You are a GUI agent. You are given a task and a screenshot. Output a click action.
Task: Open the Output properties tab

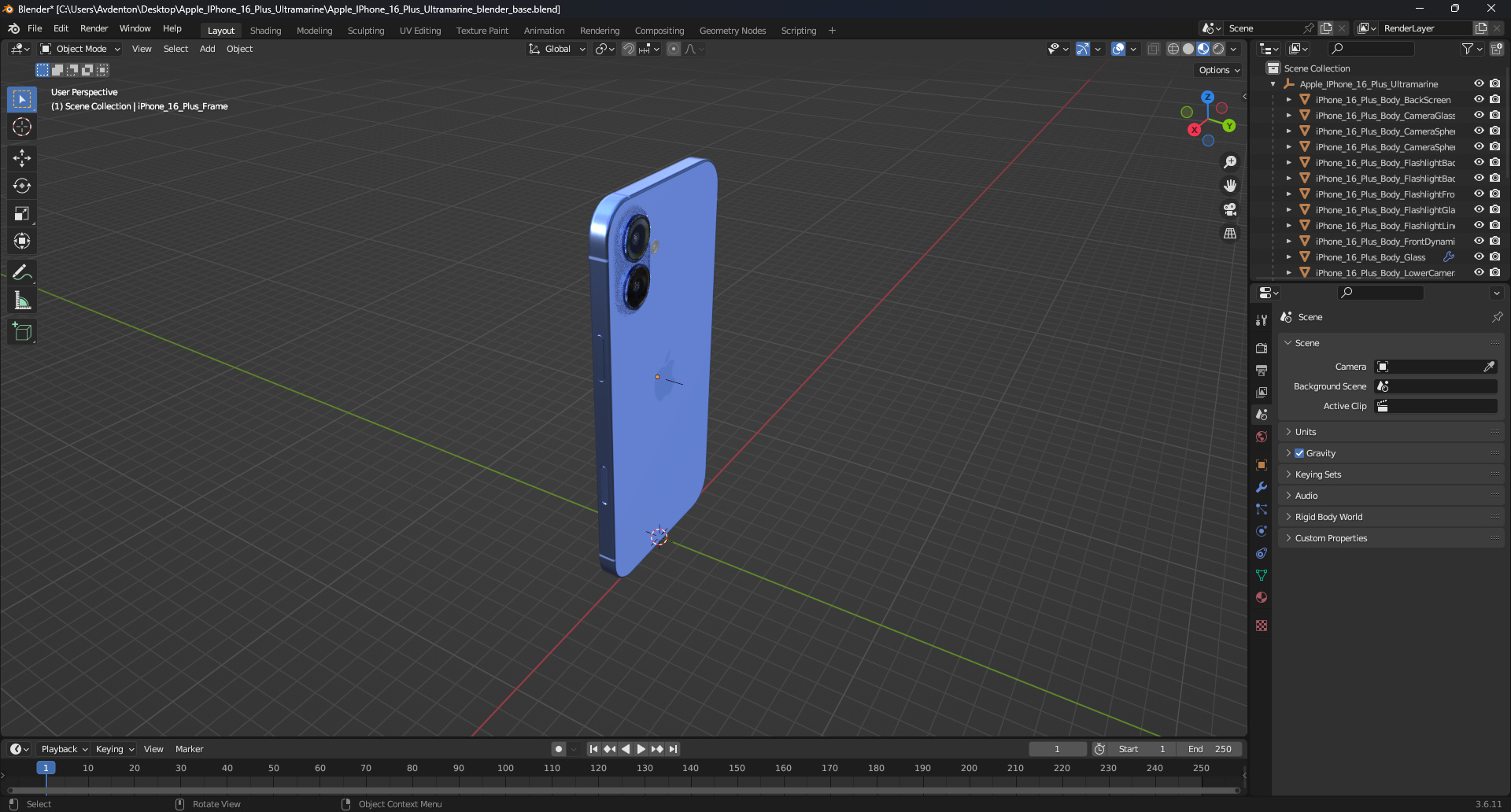pos(1262,370)
